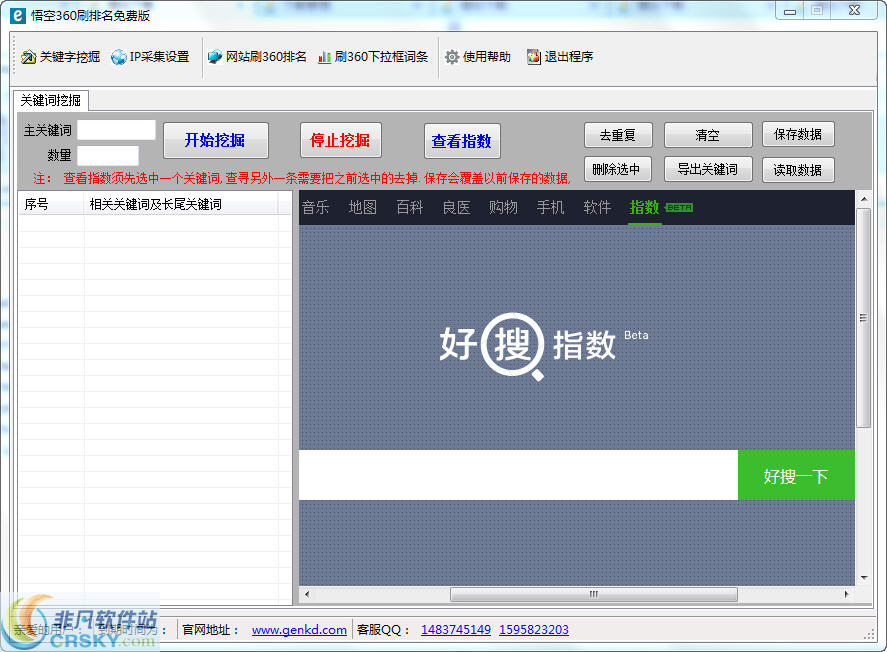Click QQ number 1483745149 link

pos(456,630)
